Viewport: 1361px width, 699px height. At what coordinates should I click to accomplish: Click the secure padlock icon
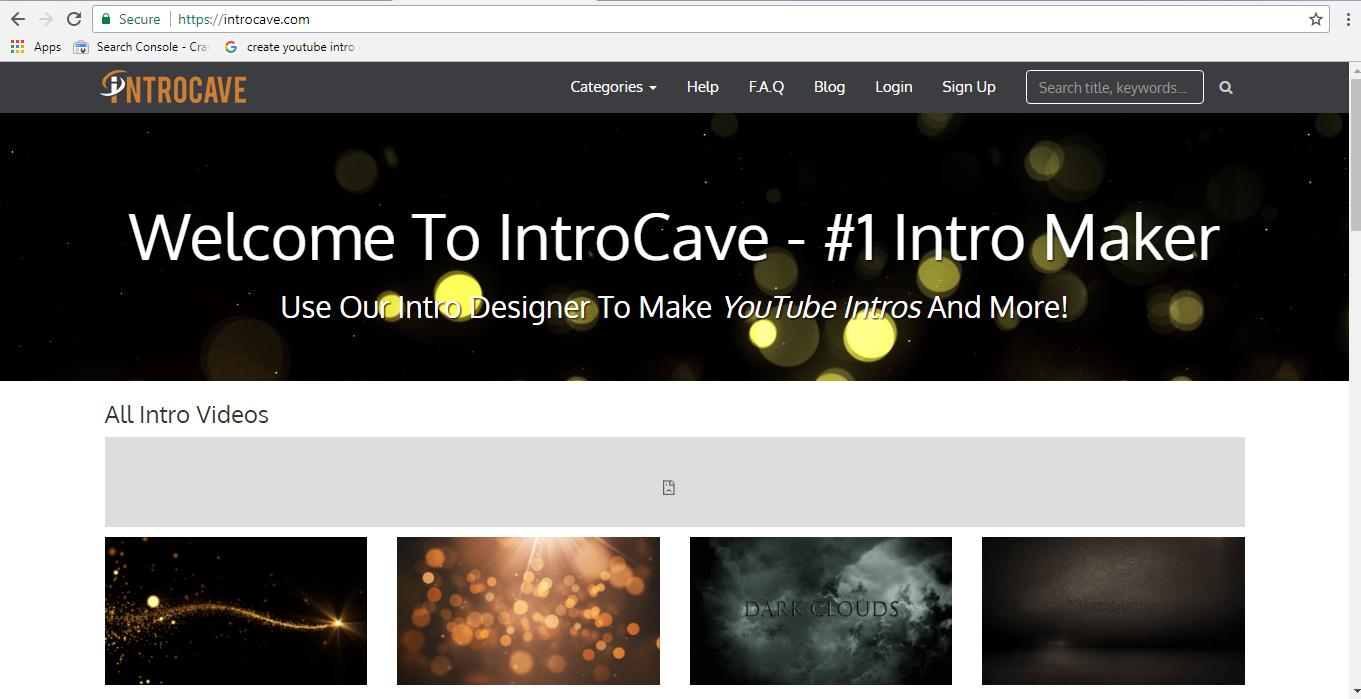(106, 19)
